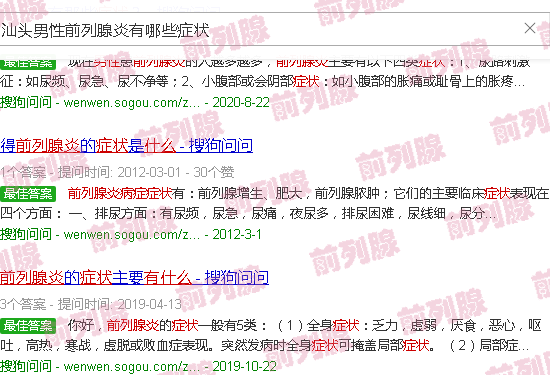Click the 最佳答案 badge in the 2019 result
This screenshot has width=550, height=375.
pyautogui.click(x=28, y=326)
